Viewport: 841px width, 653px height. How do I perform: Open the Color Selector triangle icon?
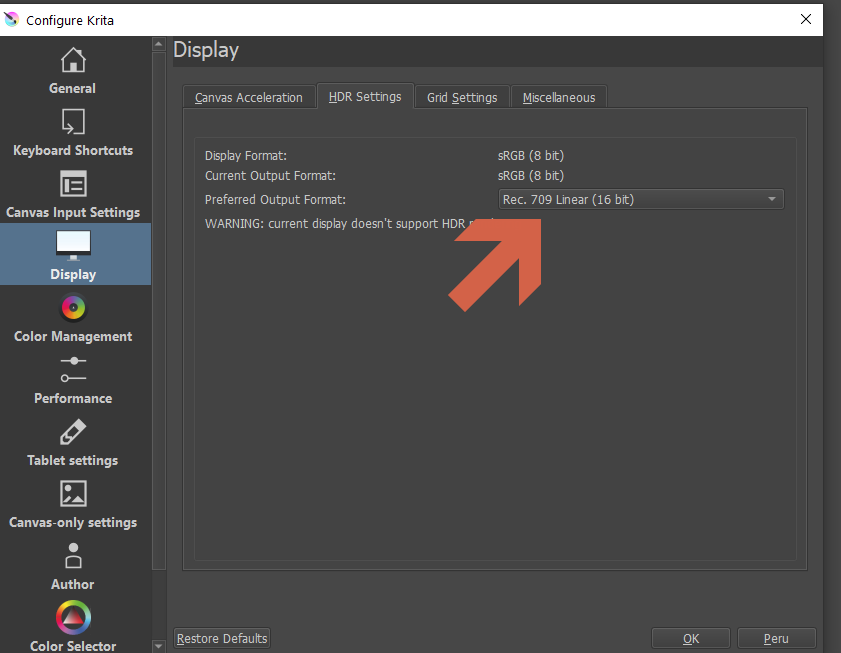73,617
